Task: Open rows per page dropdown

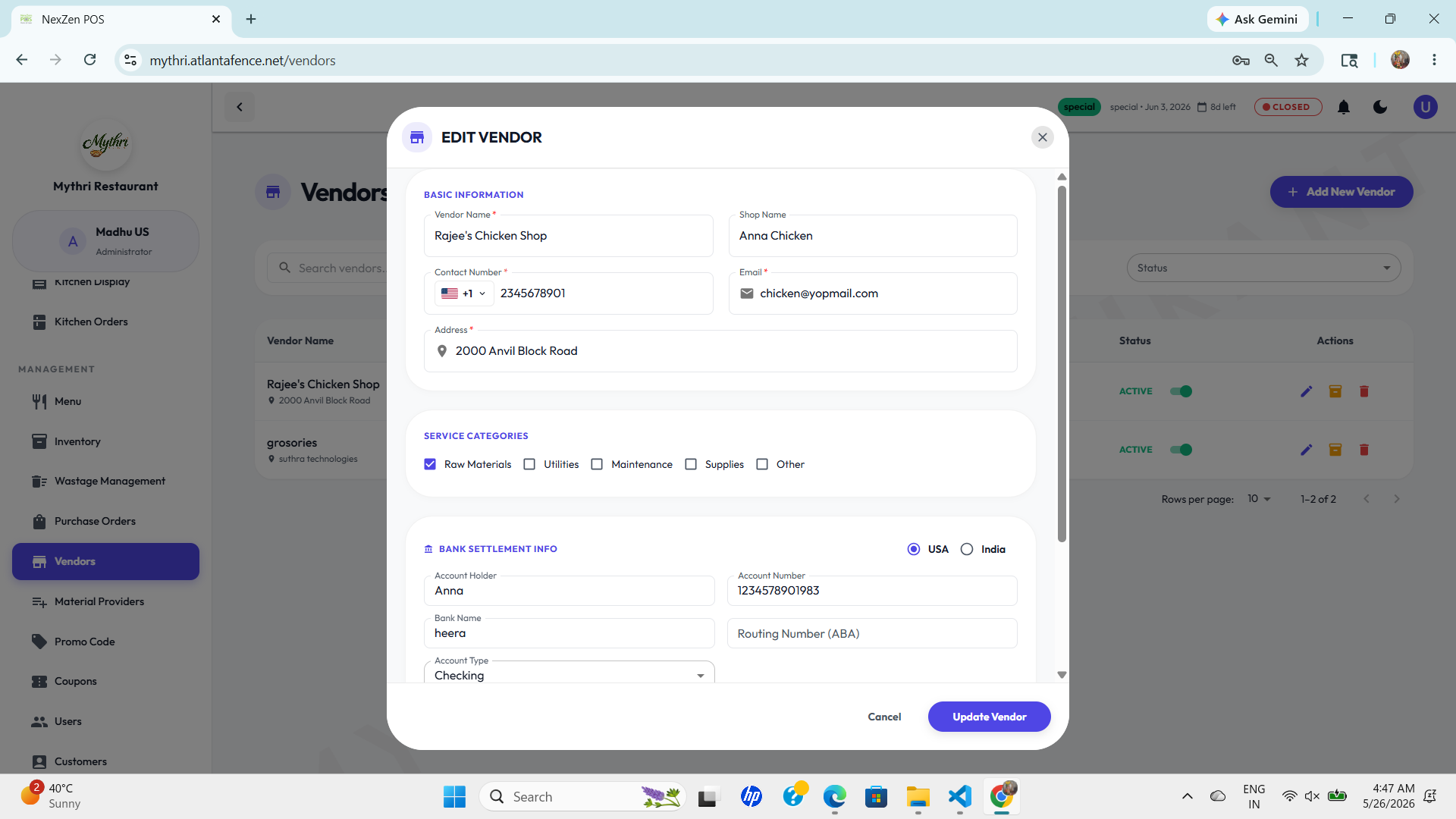Action: (1259, 499)
